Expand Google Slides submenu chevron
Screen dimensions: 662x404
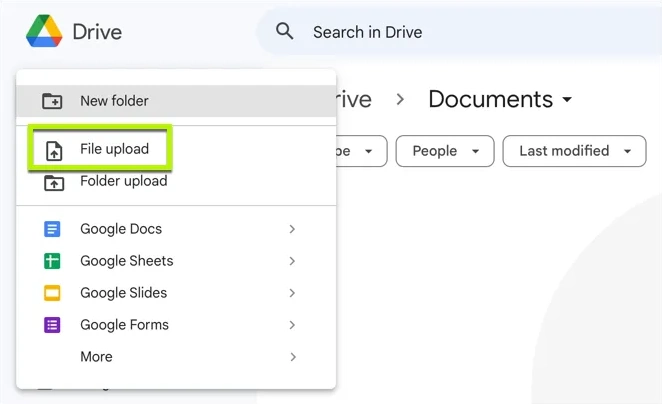tap(292, 293)
